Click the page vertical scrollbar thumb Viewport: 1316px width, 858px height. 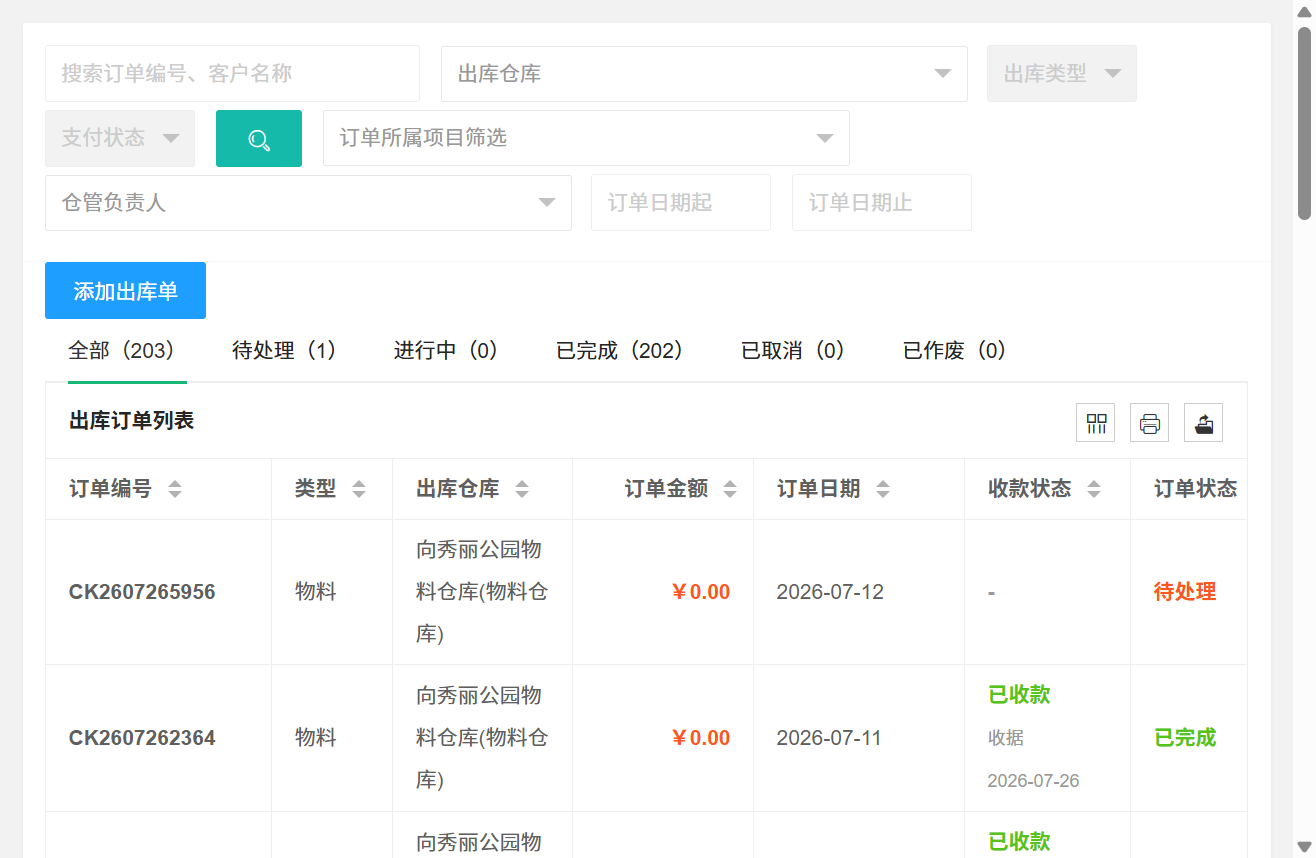[1305, 123]
